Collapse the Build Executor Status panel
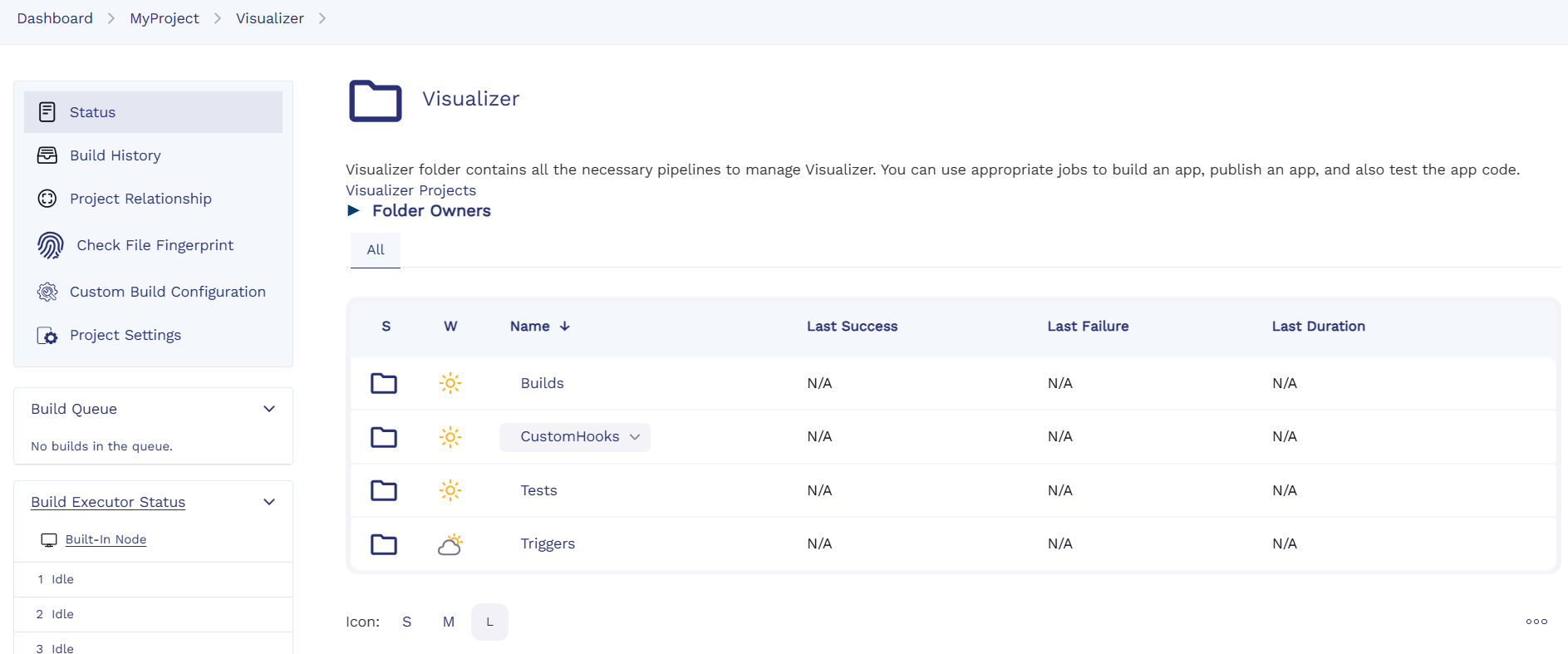This screenshot has width=1568, height=654. click(269, 502)
